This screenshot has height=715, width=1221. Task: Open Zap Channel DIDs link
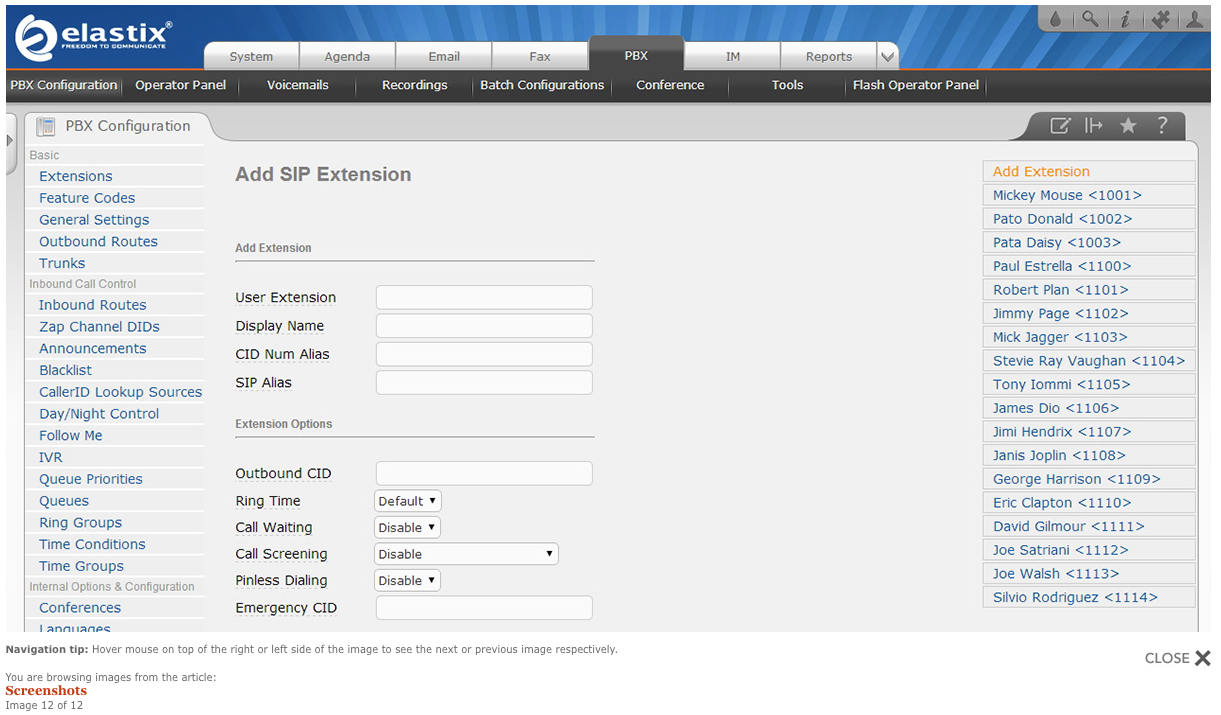coord(99,327)
